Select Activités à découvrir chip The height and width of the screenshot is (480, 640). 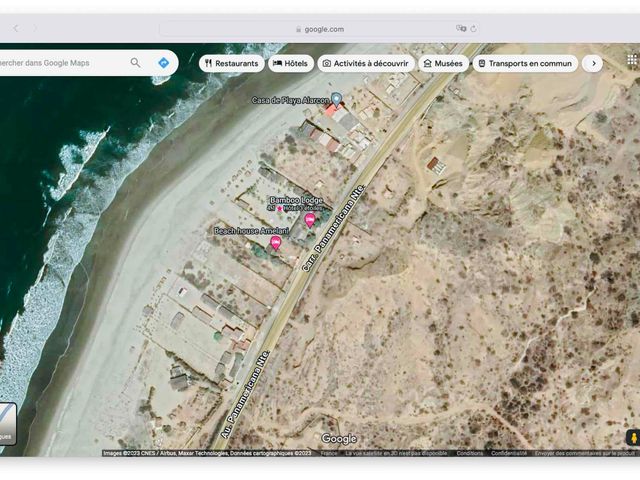pyautogui.click(x=366, y=63)
